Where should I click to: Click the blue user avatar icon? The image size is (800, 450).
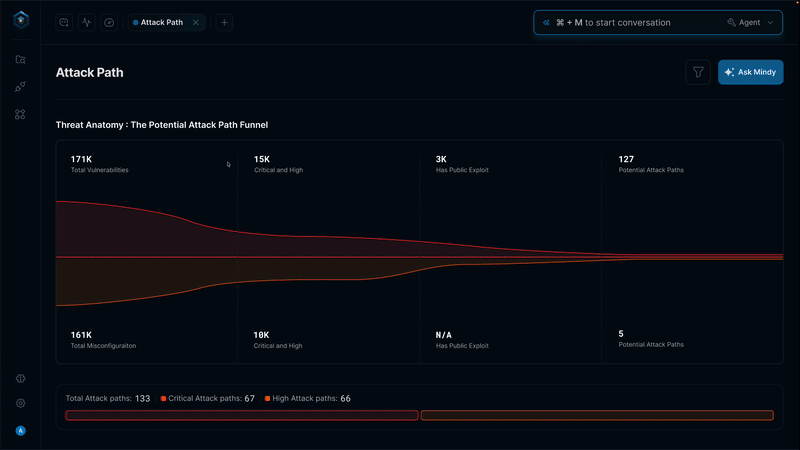pos(20,431)
